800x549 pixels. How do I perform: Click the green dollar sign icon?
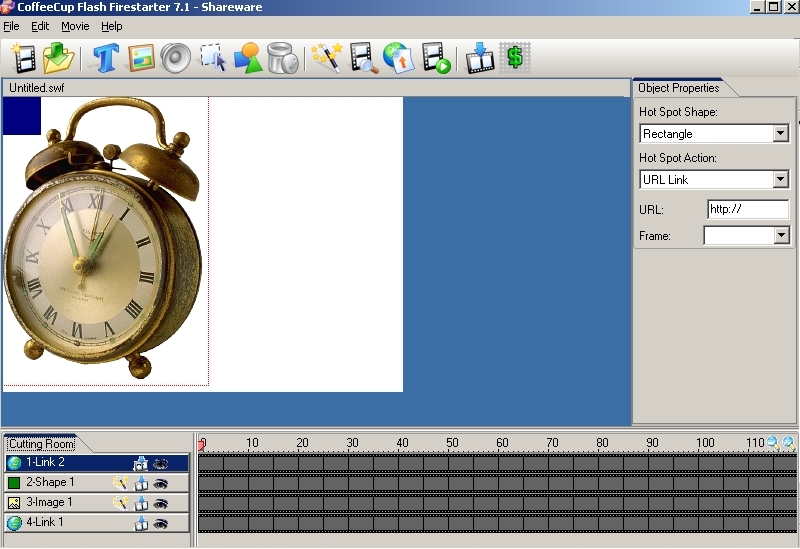click(516, 58)
